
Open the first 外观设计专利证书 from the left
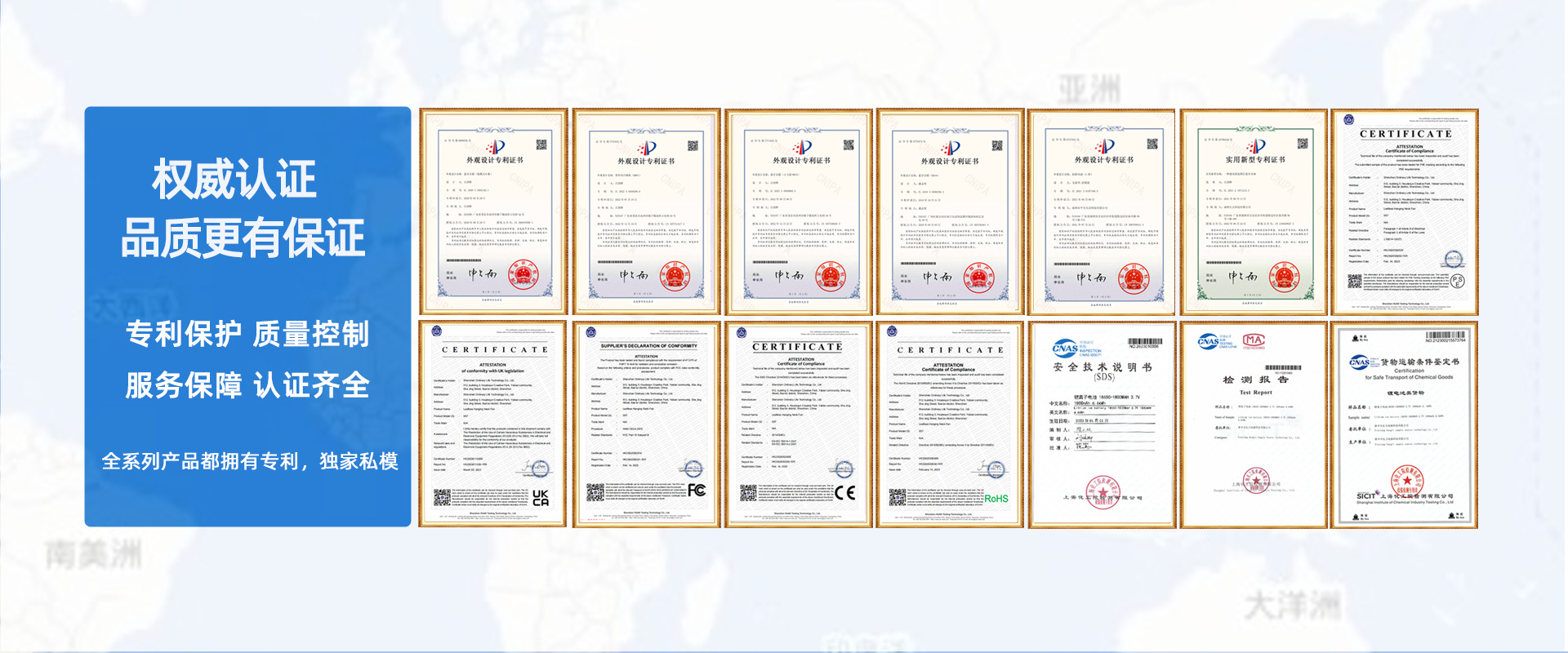pyautogui.click(x=493, y=212)
